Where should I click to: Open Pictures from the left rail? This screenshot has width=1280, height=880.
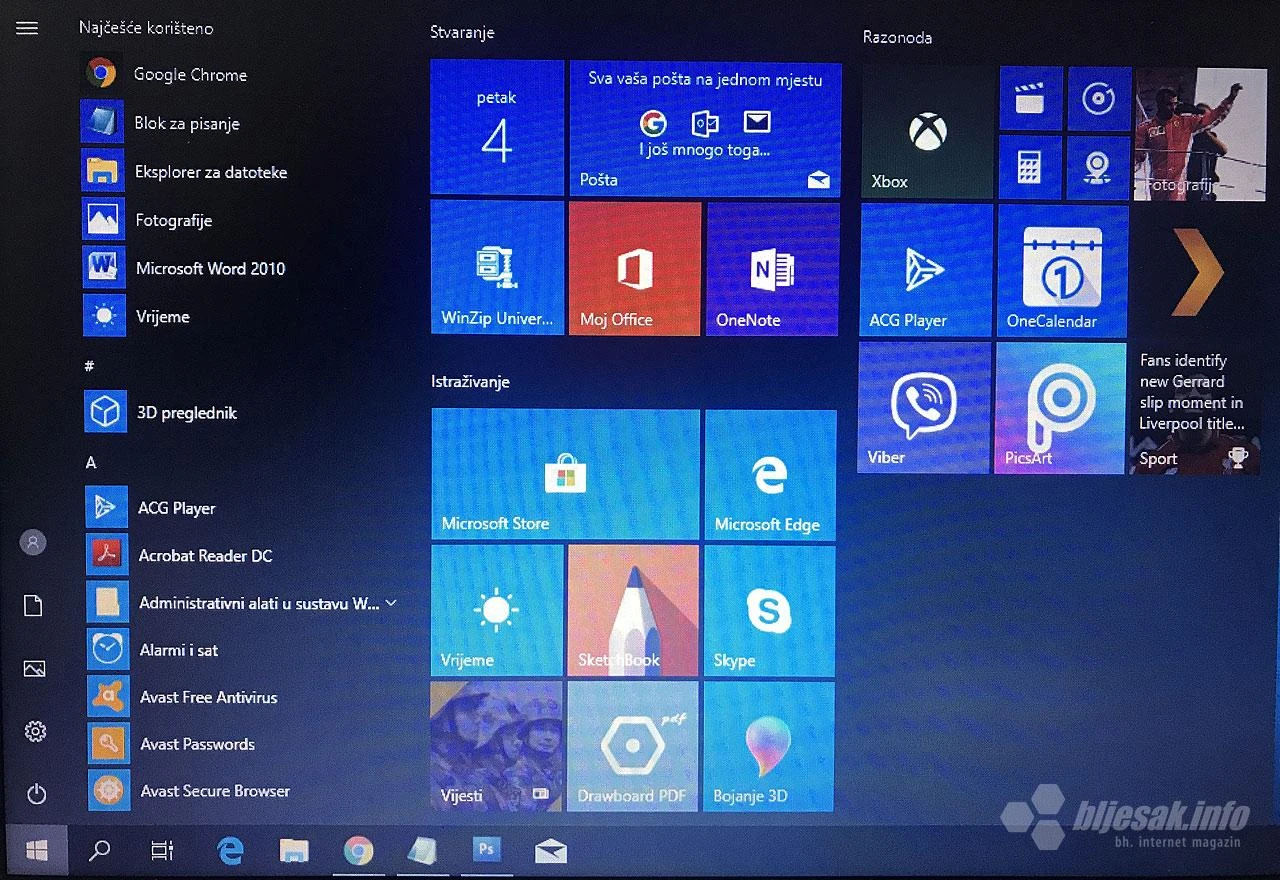point(34,669)
